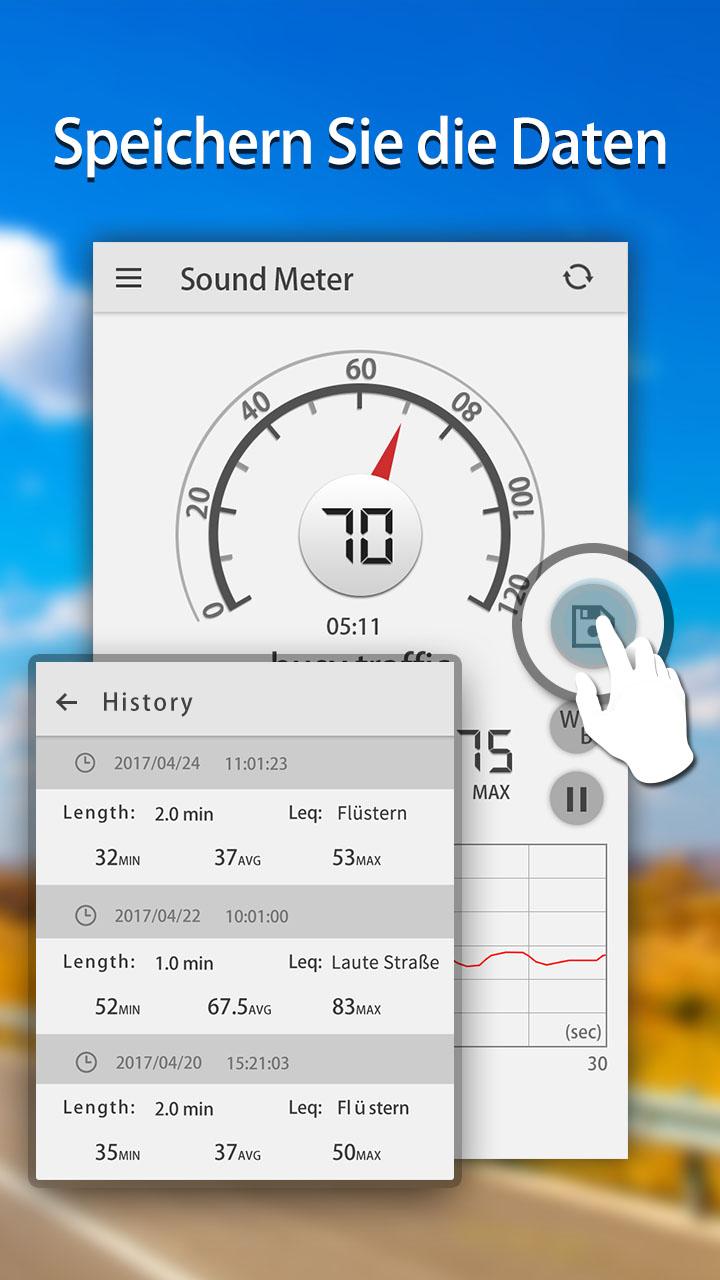Tap the refresh icon in Sound Meter header

578,277
